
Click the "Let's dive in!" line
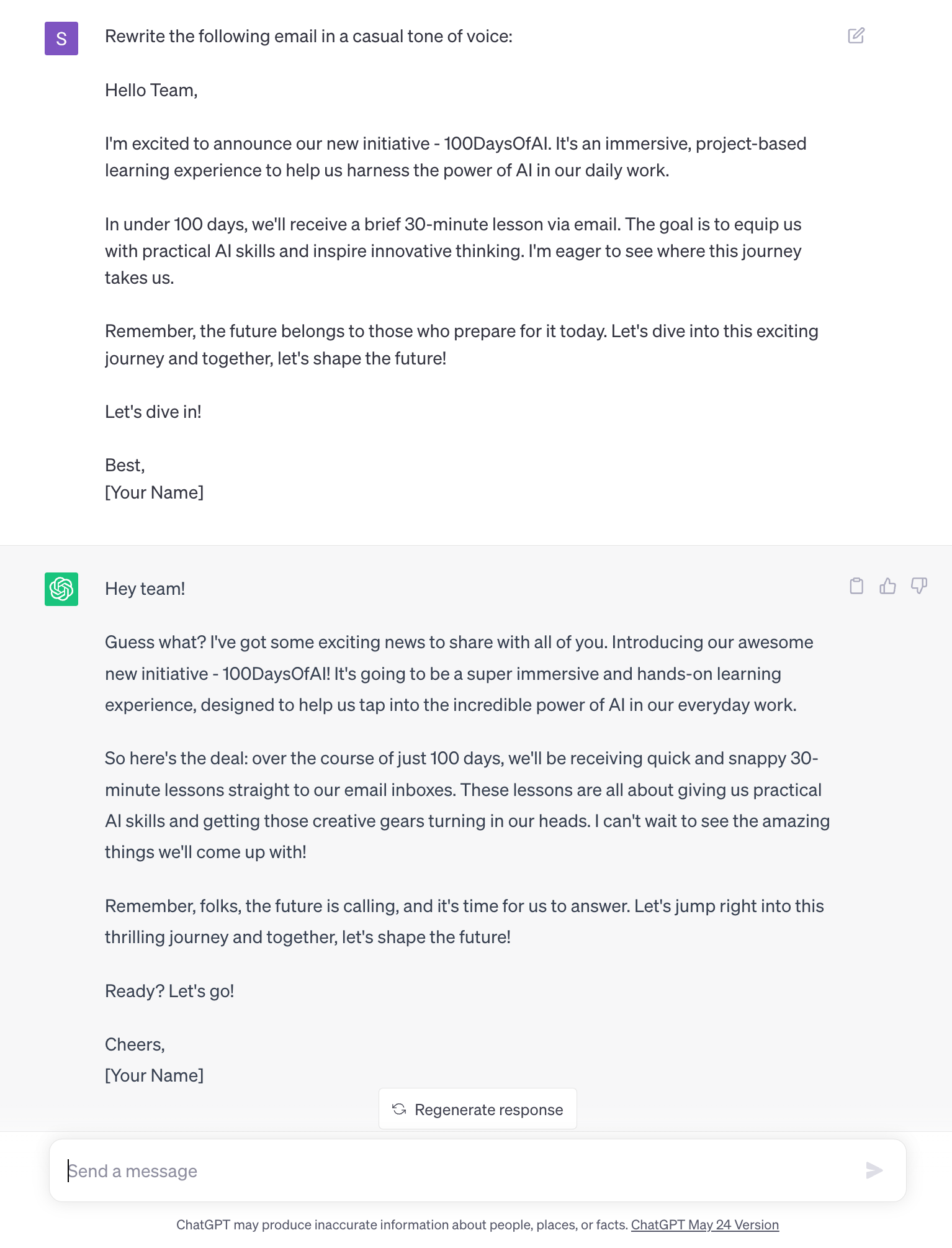pos(153,412)
